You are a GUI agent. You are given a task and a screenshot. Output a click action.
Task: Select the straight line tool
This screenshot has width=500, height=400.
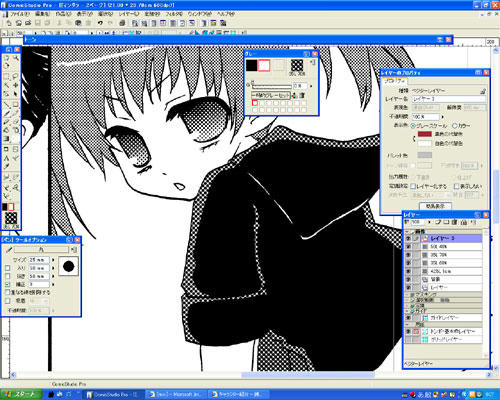(6, 104)
